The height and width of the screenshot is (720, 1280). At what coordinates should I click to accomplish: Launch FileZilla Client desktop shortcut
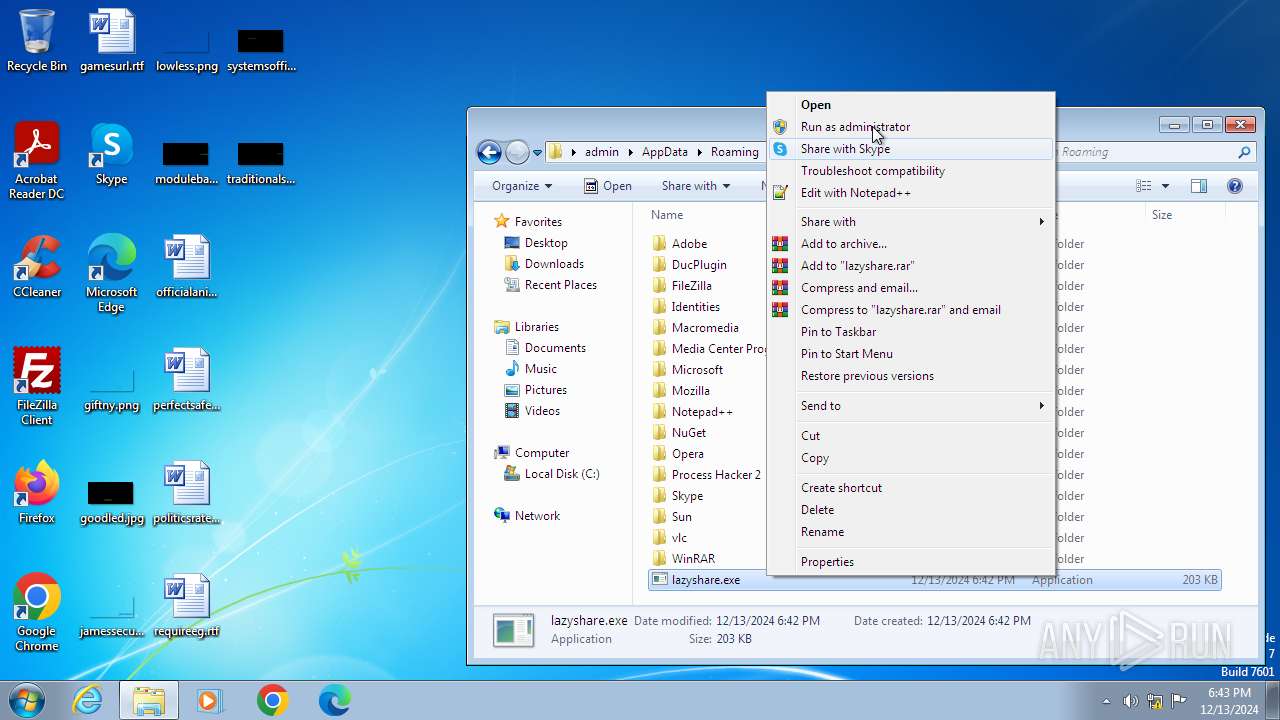pos(37,387)
